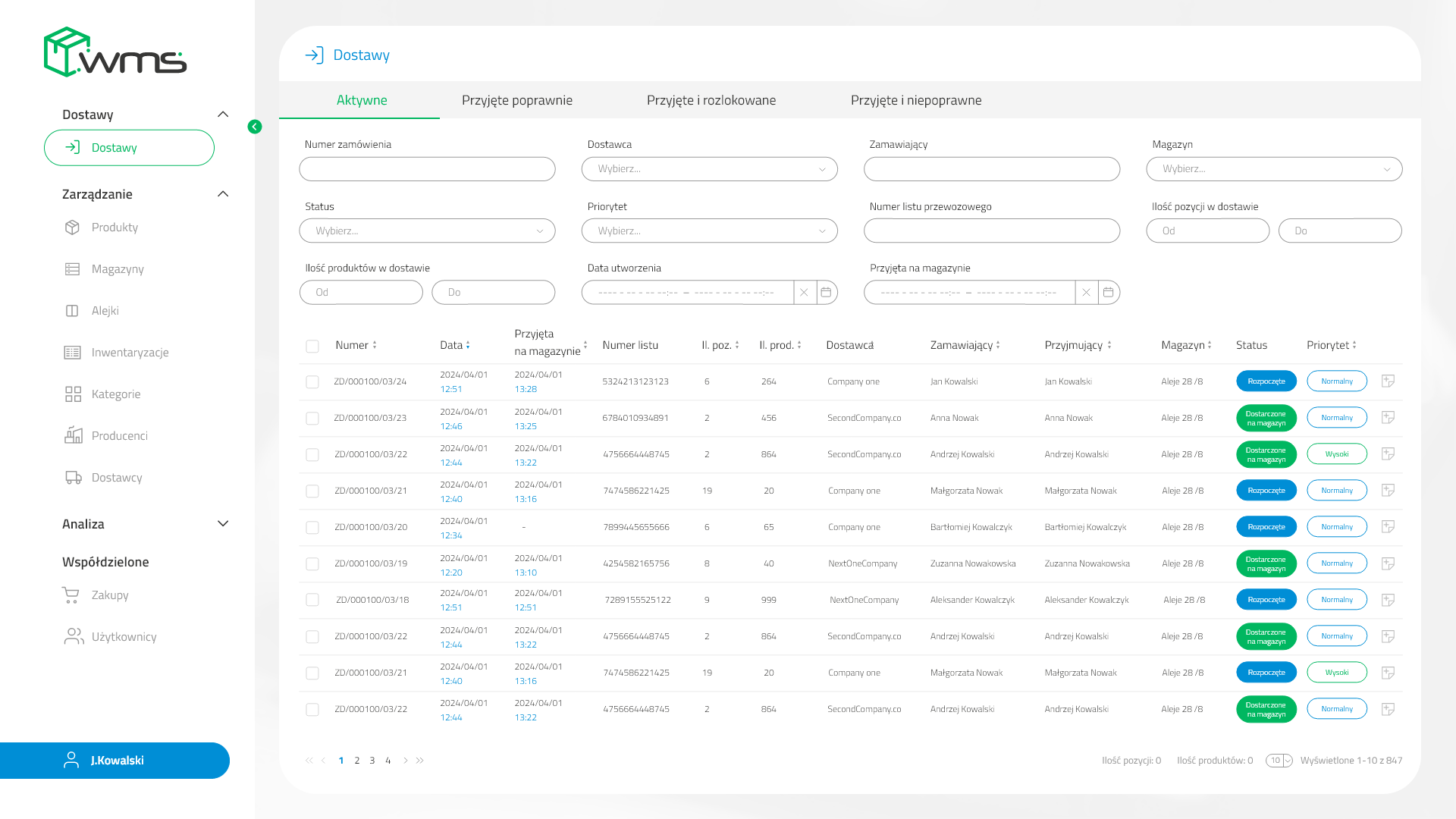The image size is (1456, 819).
Task: Go to Producenci page
Action: point(106,436)
